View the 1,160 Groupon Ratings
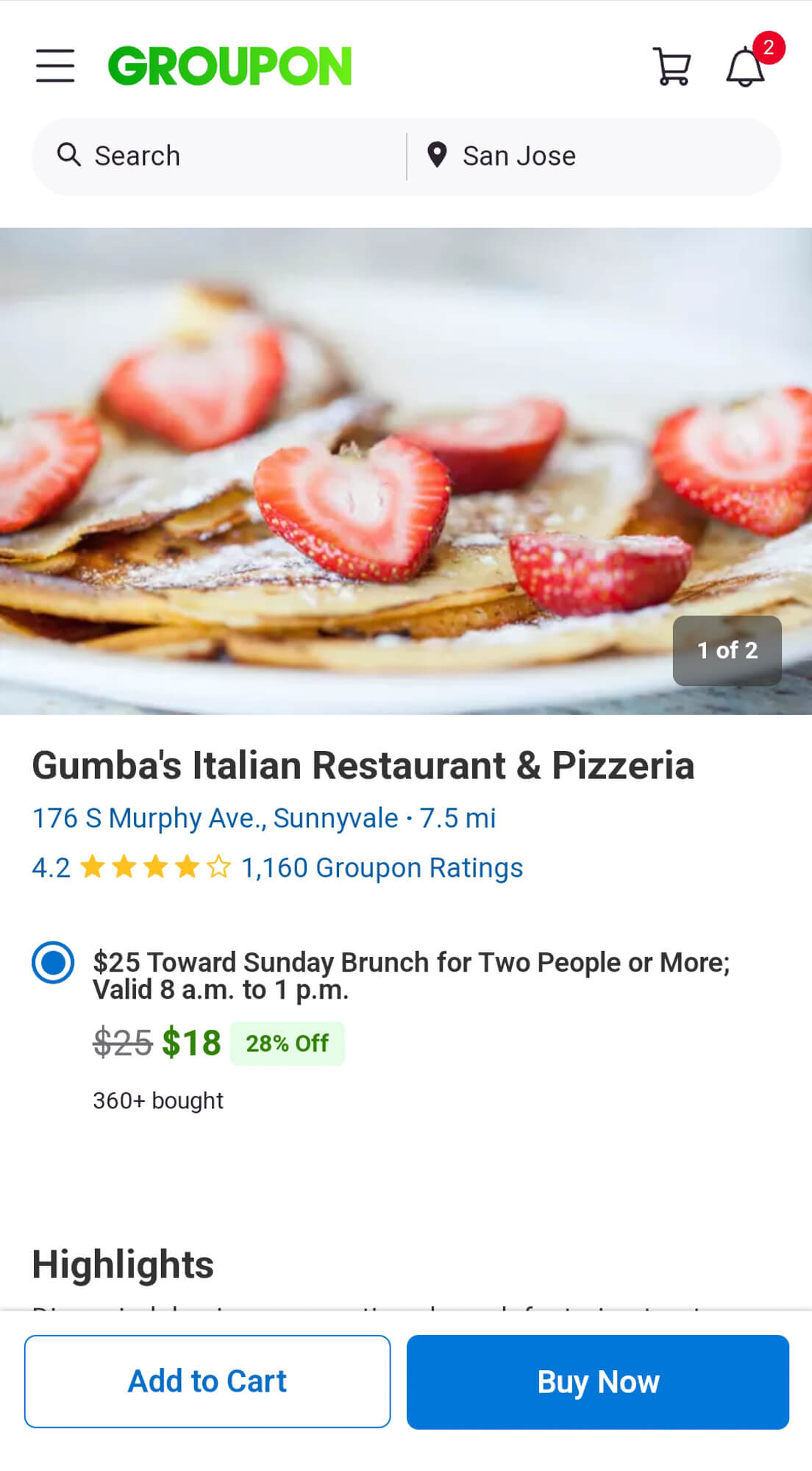Image resolution: width=812 pixels, height=1471 pixels. (x=382, y=868)
